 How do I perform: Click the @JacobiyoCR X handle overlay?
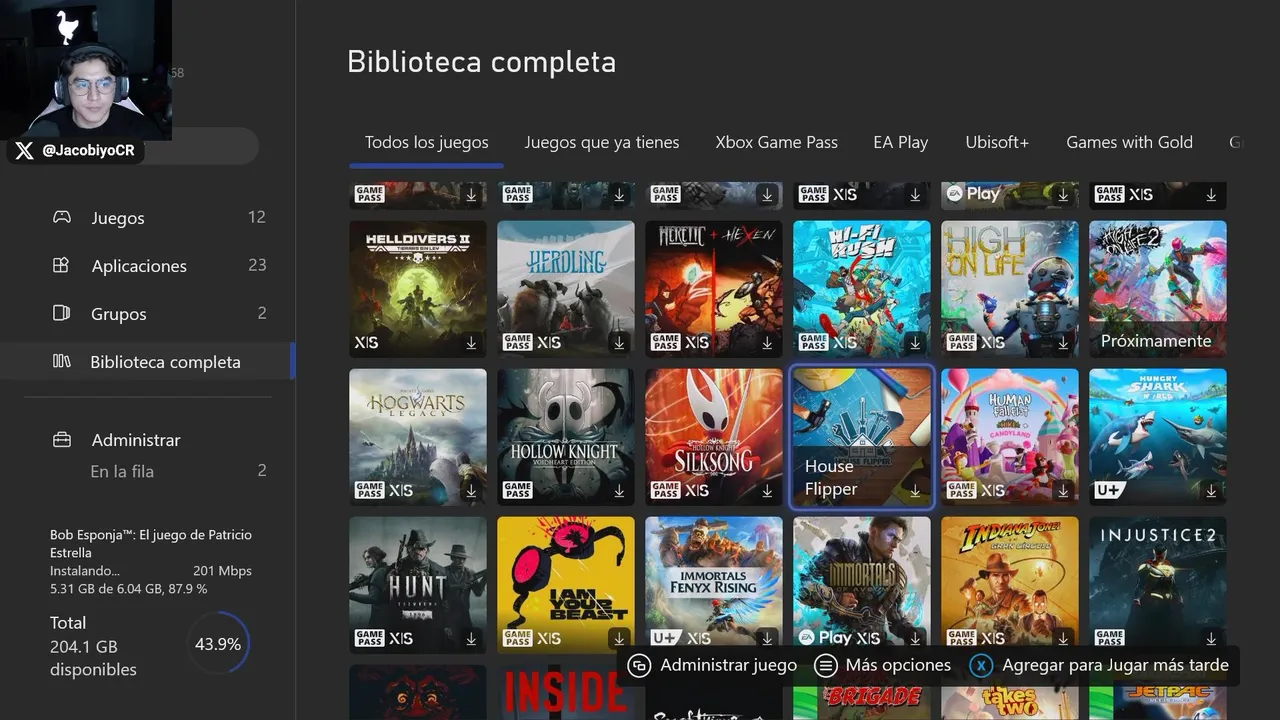[74, 151]
